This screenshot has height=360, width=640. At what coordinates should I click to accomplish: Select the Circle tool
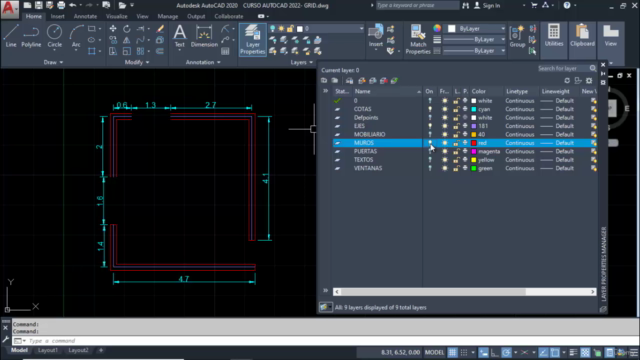tap(54, 36)
